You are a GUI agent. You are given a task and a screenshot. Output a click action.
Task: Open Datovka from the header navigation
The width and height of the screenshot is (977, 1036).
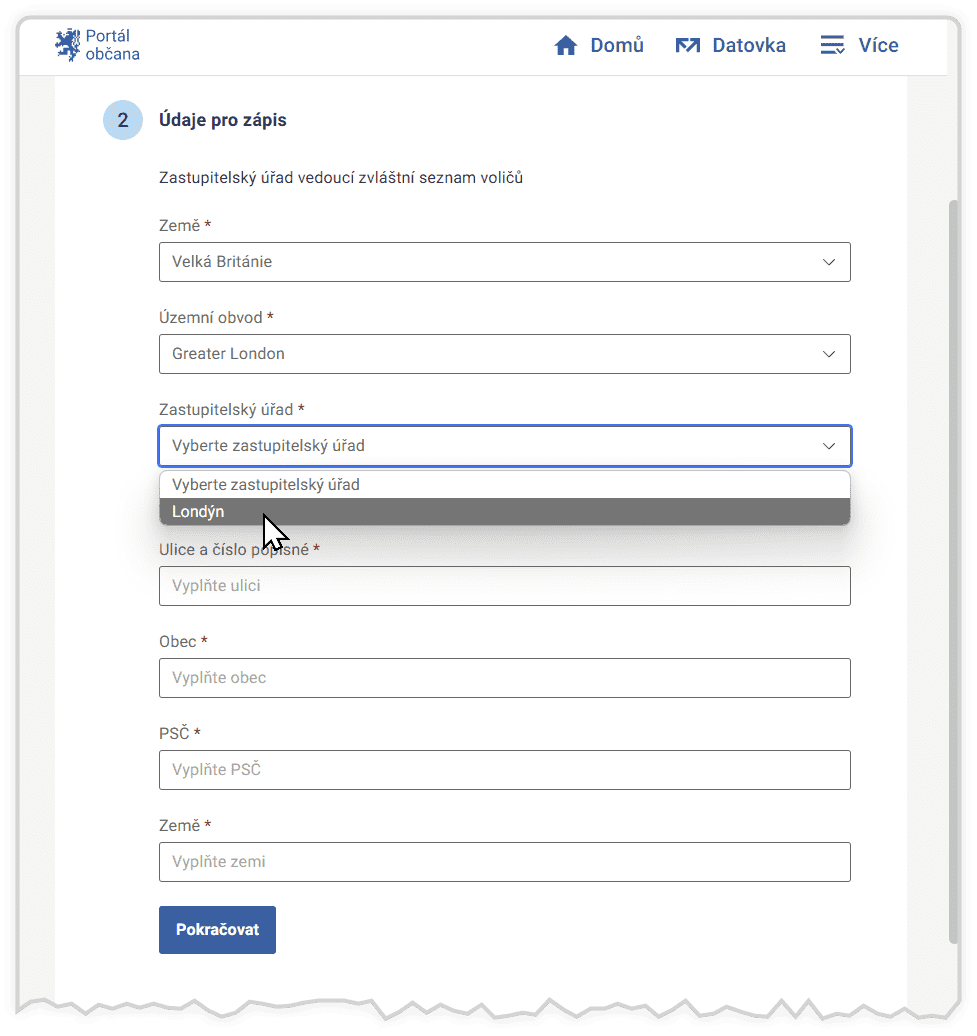(x=748, y=46)
